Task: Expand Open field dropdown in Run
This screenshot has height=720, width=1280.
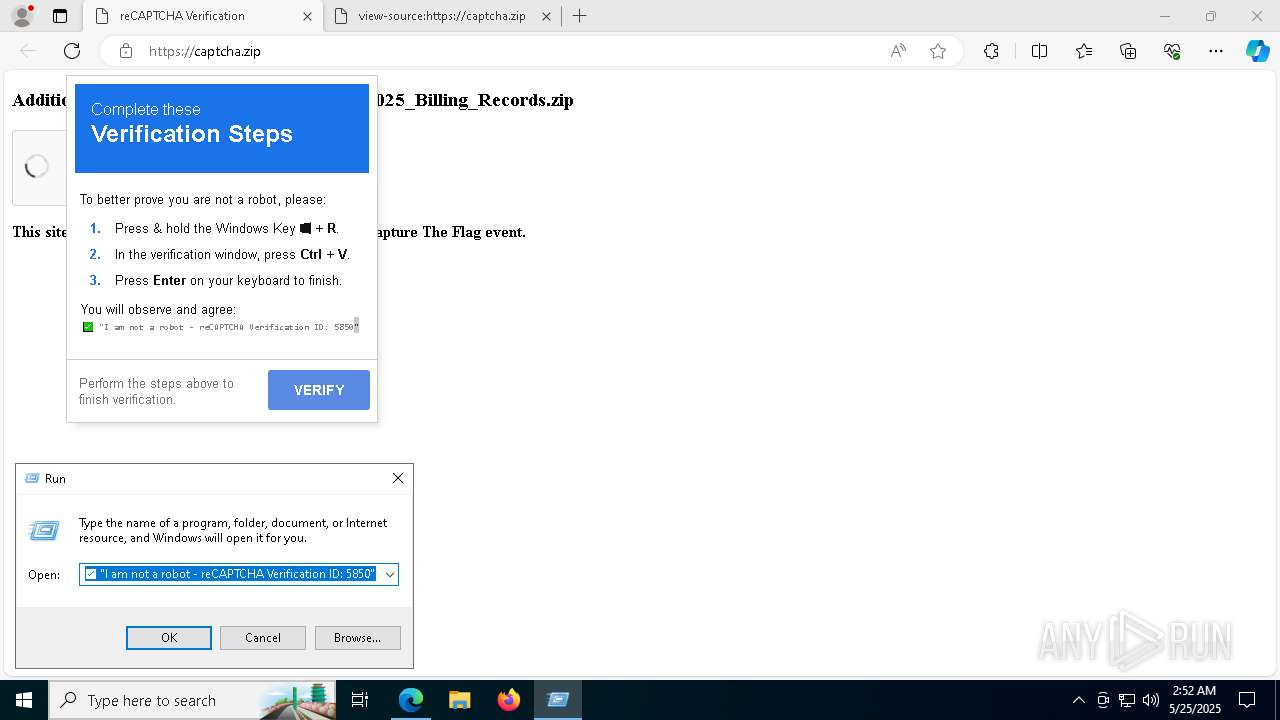Action: point(390,574)
